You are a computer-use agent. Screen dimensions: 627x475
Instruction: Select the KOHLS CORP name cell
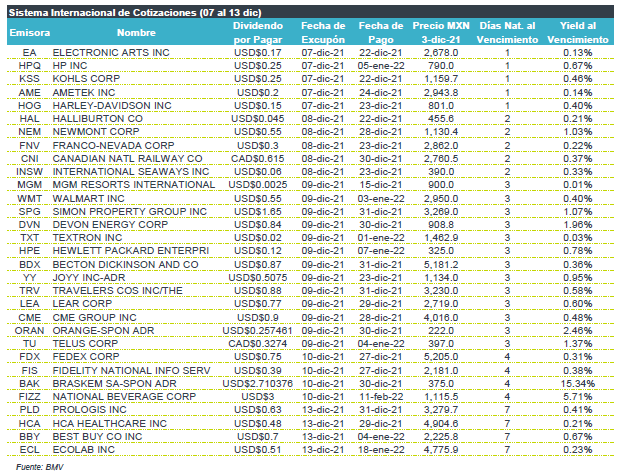point(86,79)
